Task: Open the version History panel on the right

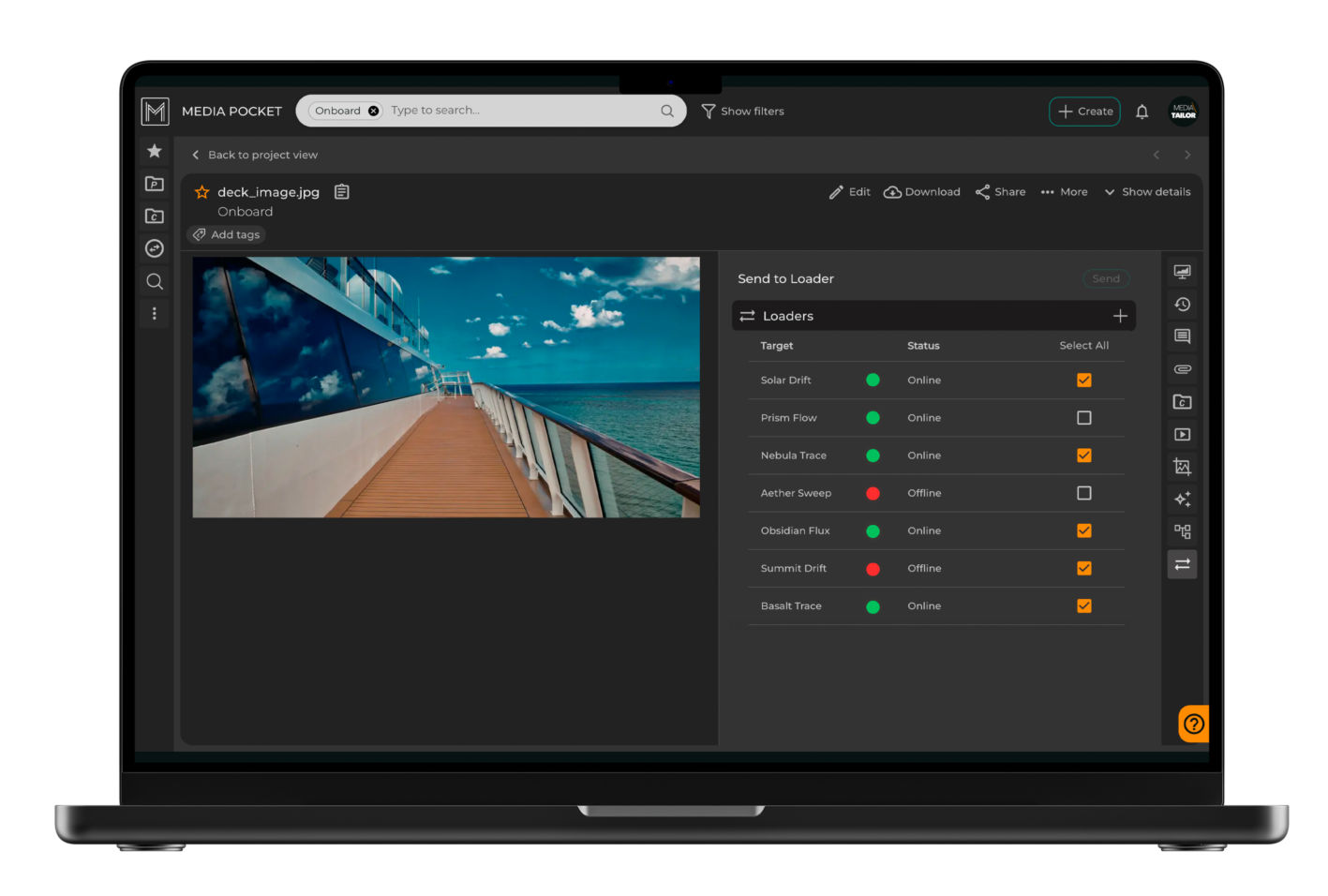Action: 1182,304
